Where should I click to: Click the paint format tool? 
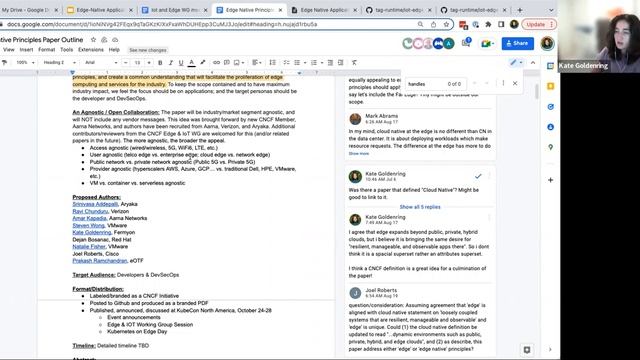pyautogui.click(x=4, y=62)
